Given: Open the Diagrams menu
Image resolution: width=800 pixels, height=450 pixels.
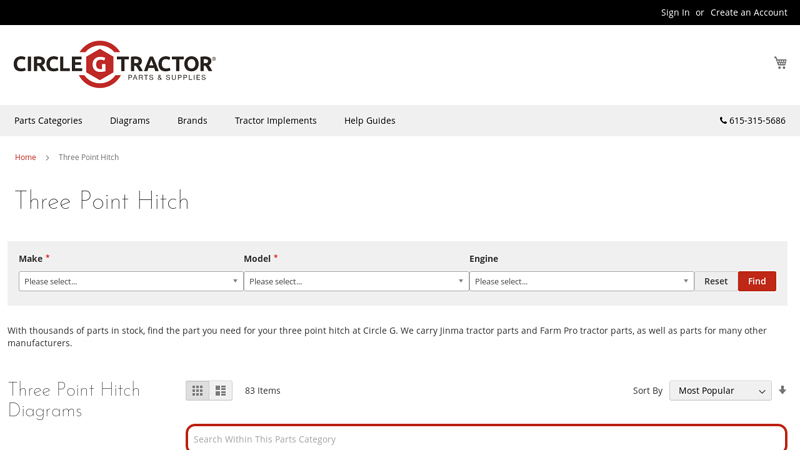Looking at the screenshot, I should click(x=130, y=121).
